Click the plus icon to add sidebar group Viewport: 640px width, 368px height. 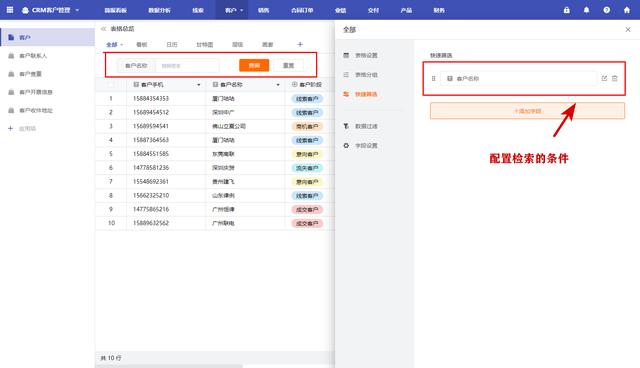point(11,128)
